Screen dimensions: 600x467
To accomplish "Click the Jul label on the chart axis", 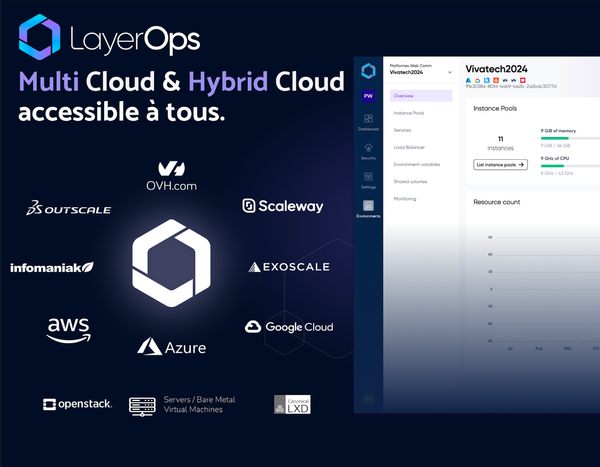I will pyautogui.click(x=510, y=348).
